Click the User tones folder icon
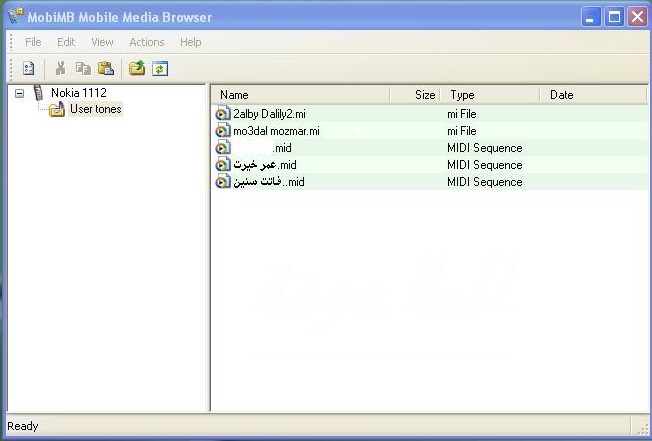 point(57,109)
